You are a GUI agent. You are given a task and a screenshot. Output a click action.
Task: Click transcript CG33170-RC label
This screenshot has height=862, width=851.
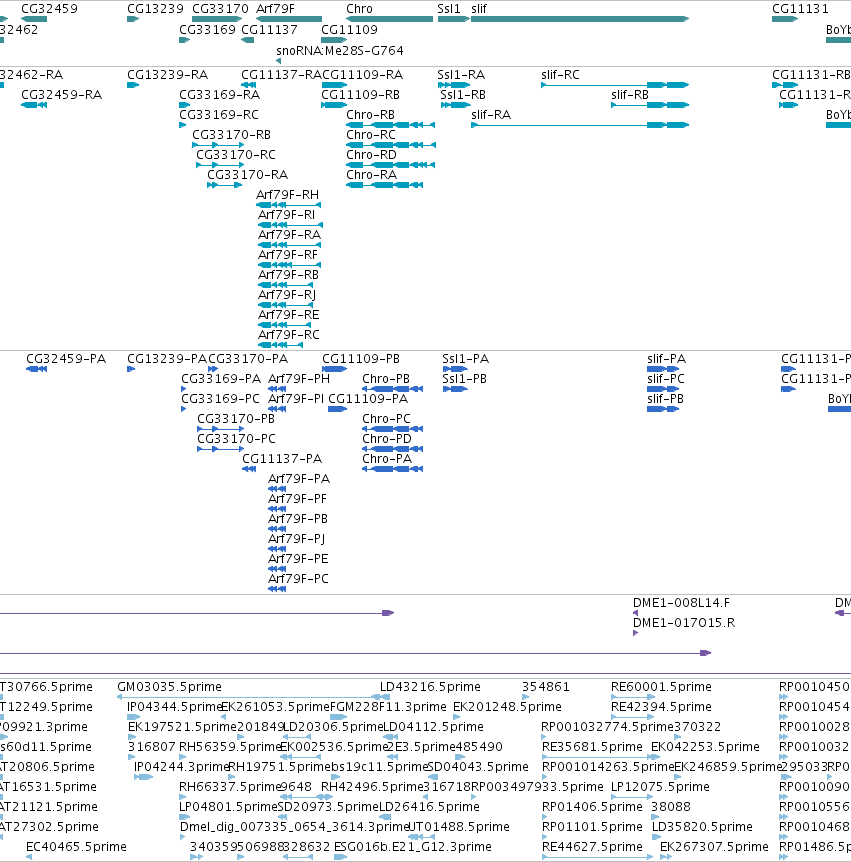tap(236, 154)
